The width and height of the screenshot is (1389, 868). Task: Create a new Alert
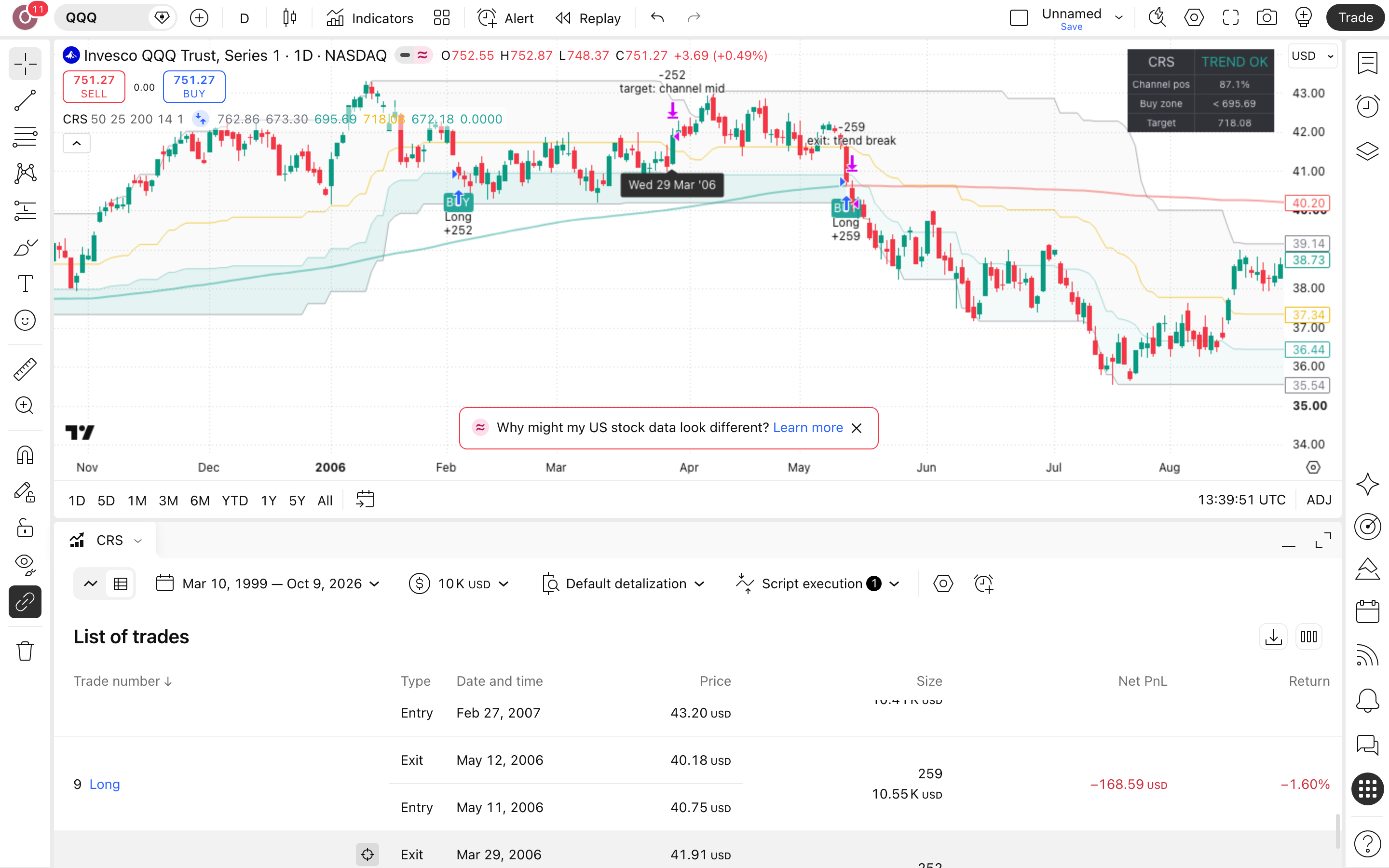coord(505,18)
